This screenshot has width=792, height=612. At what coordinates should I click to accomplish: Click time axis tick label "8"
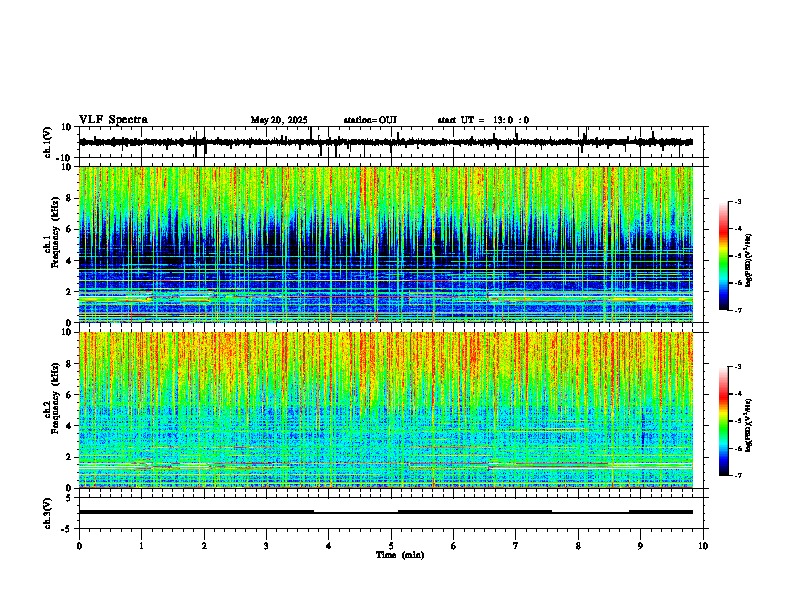tap(578, 546)
